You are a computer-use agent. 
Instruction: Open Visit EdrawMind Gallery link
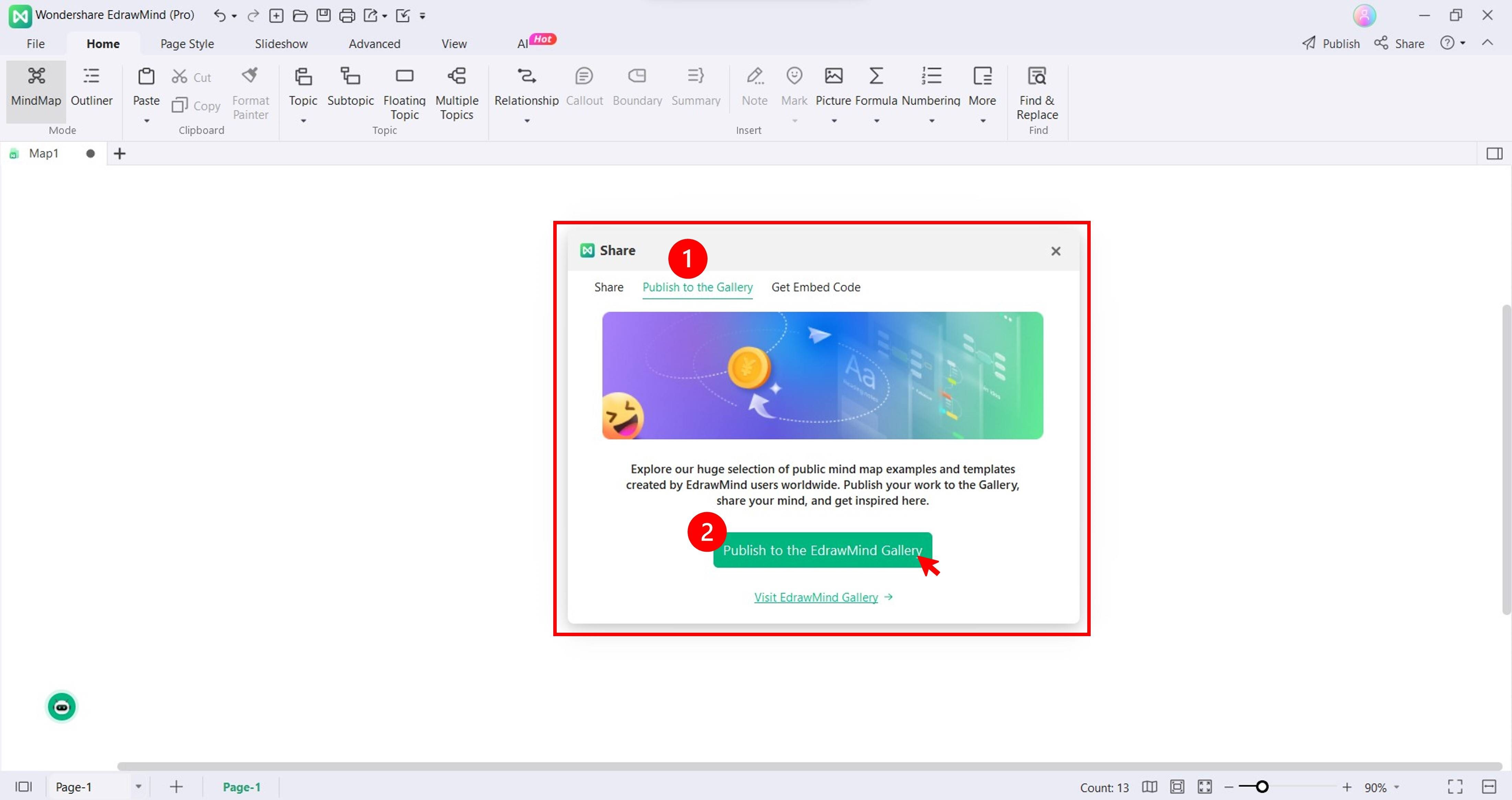[816, 597]
